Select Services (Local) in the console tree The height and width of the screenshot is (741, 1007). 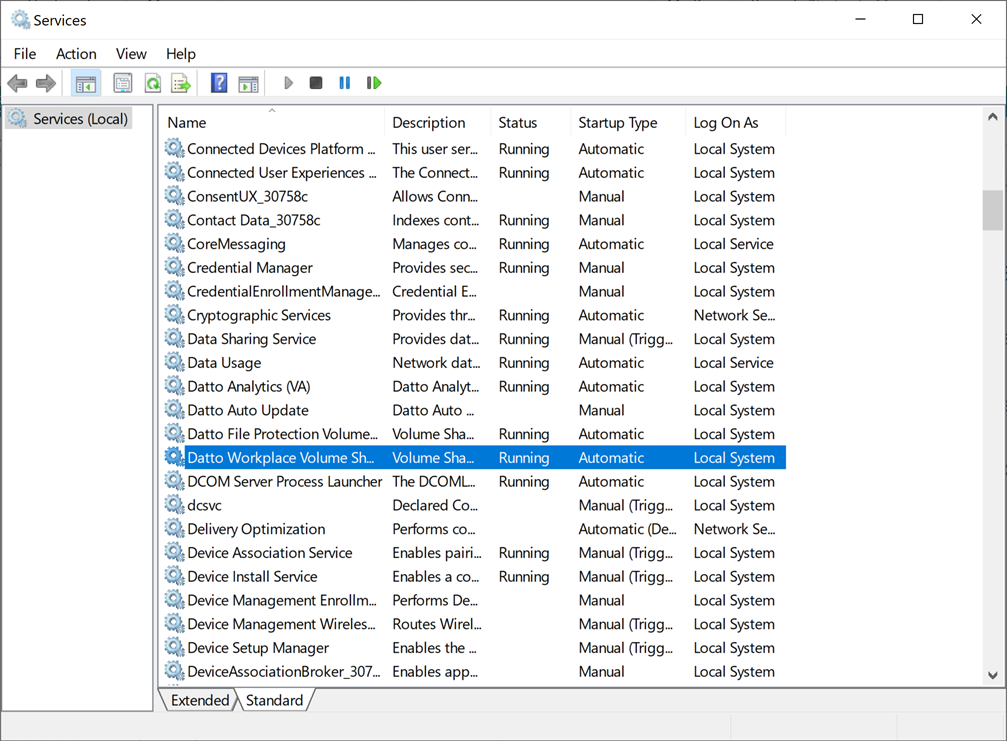click(x=80, y=119)
